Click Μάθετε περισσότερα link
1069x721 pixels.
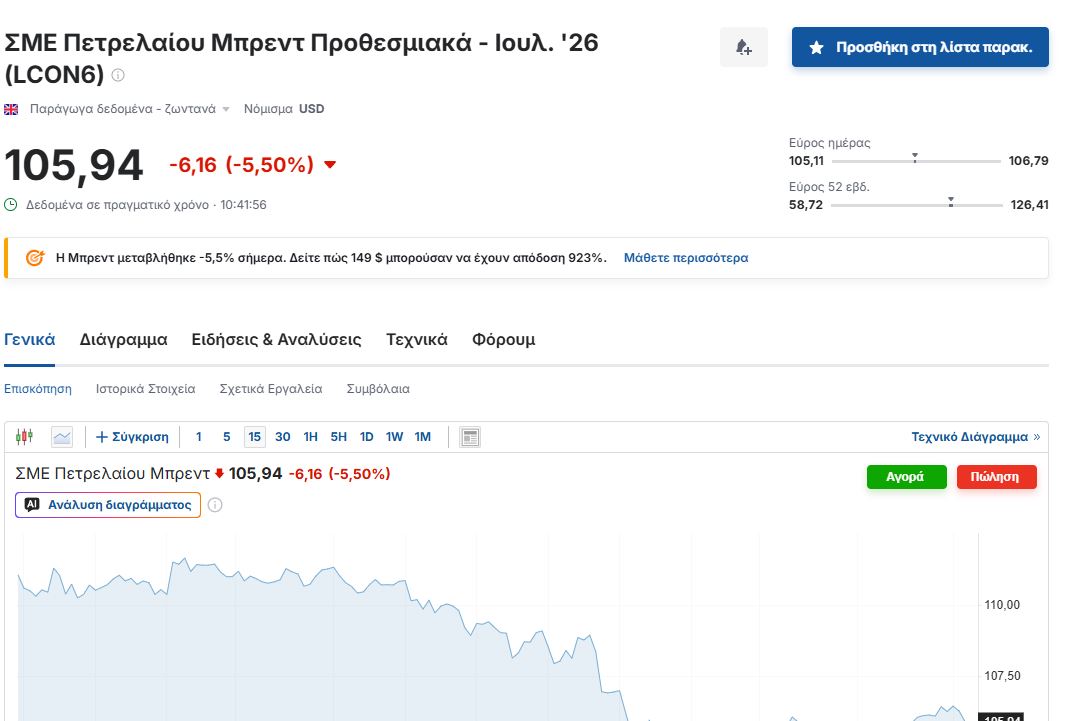click(x=686, y=258)
